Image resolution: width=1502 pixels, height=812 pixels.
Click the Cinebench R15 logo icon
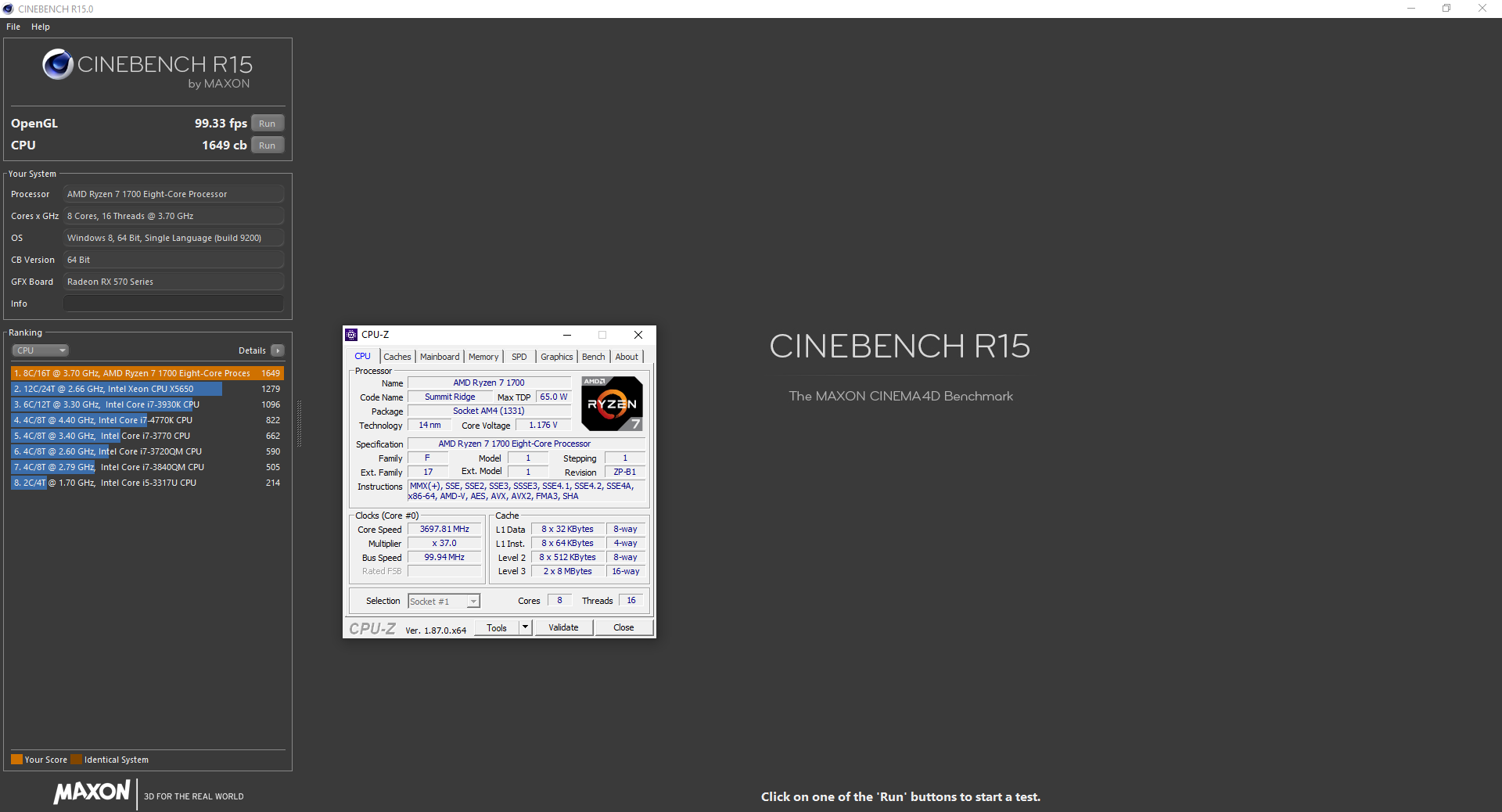pos(58,64)
